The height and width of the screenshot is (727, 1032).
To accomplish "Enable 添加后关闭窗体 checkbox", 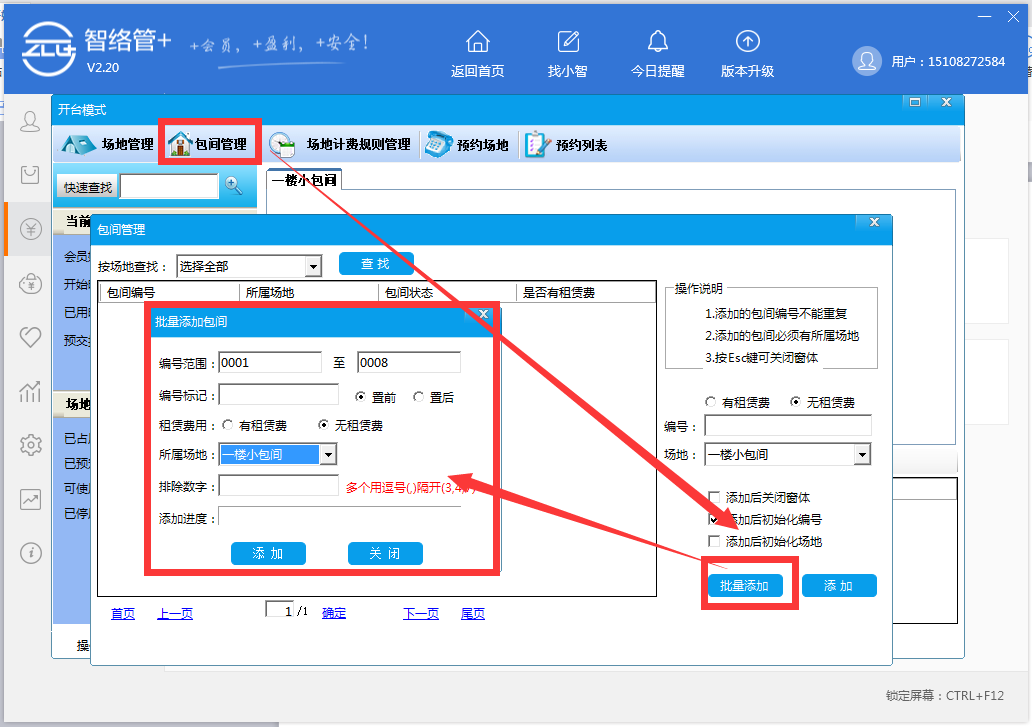I will point(714,497).
